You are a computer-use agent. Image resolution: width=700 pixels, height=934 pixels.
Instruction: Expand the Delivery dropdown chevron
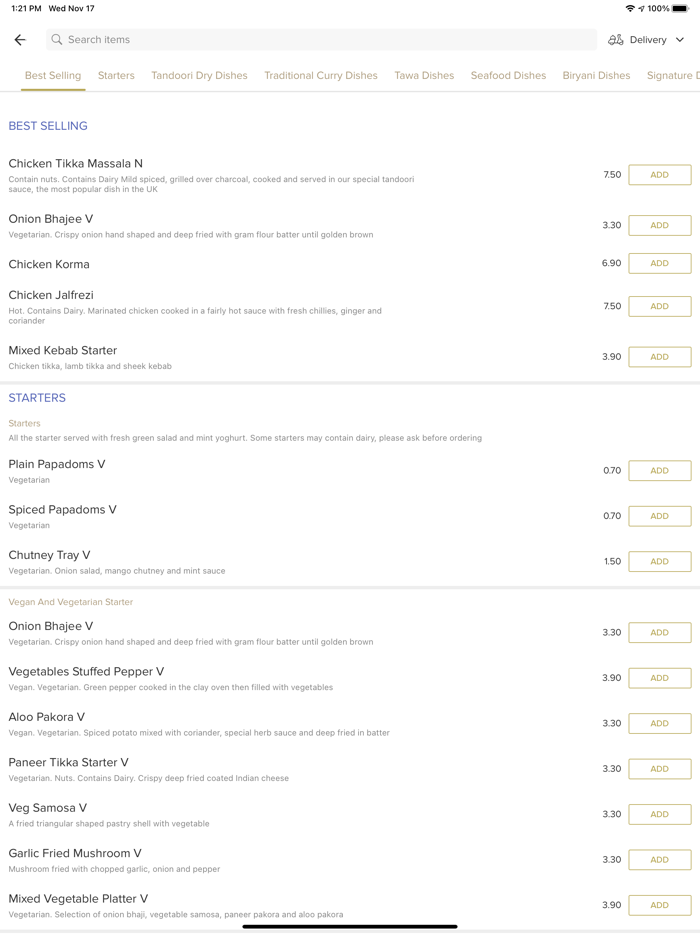point(680,40)
